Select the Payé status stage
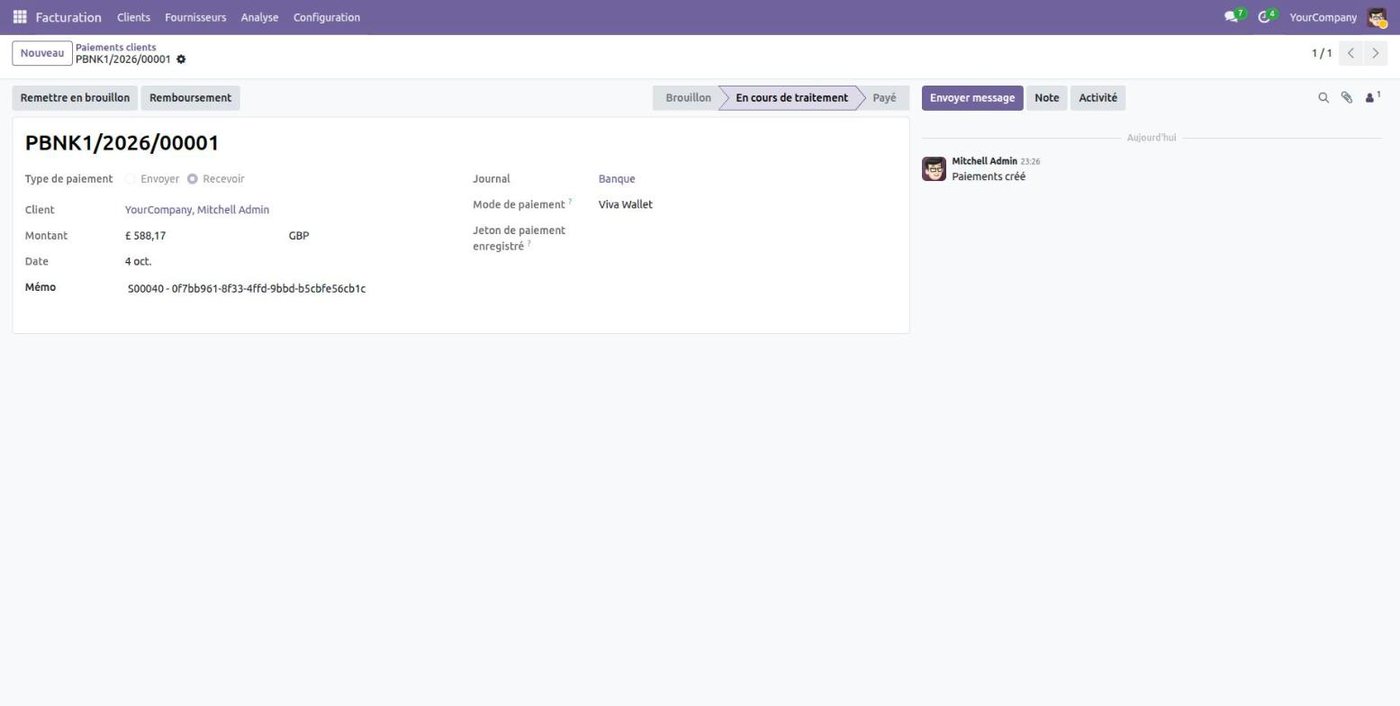This screenshot has width=1400, height=706. tap(885, 98)
